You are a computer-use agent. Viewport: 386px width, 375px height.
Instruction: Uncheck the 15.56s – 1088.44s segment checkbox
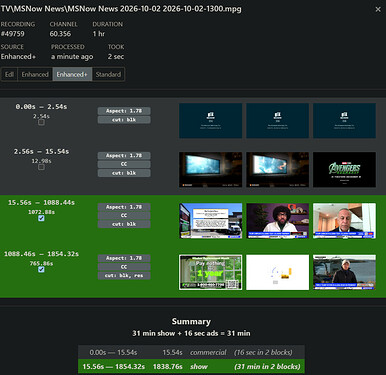click(41, 218)
